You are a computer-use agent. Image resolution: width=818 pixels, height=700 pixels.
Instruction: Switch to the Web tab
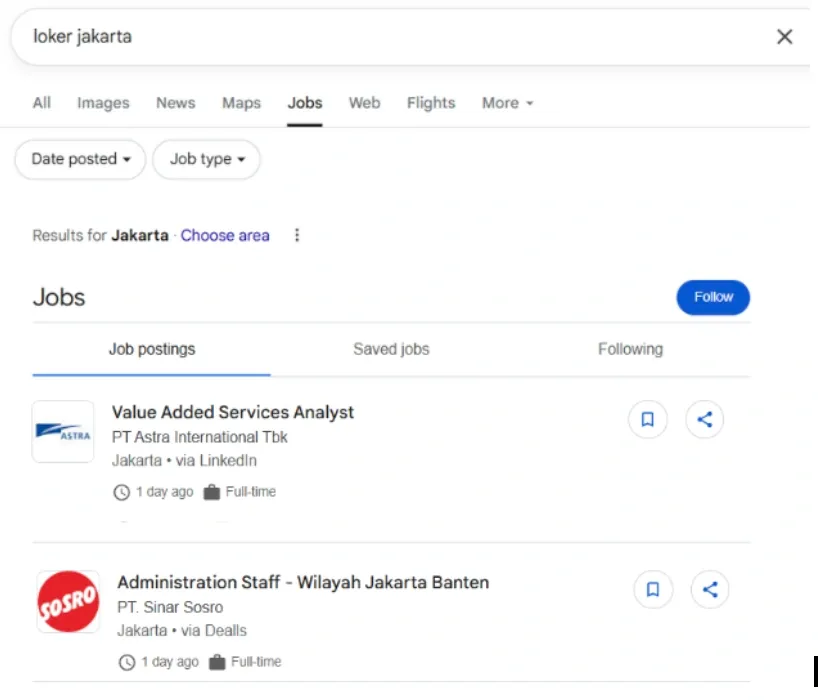(x=365, y=103)
